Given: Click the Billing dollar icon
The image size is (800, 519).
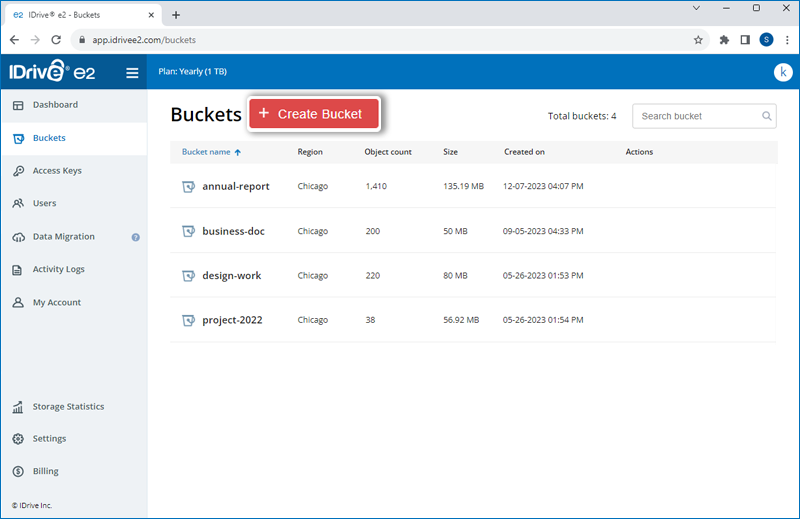Looking at the screenshot, I should click(x=18, y=472).
